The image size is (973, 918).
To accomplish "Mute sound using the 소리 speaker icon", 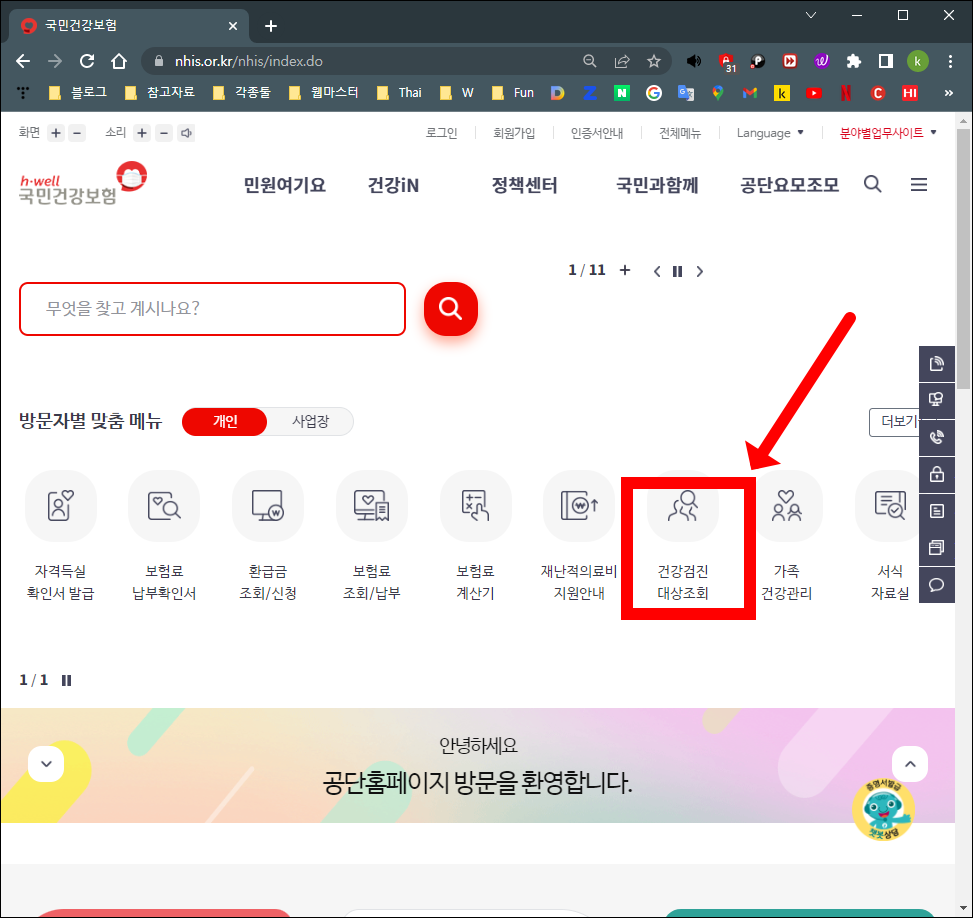I will [x=186, y=131].
